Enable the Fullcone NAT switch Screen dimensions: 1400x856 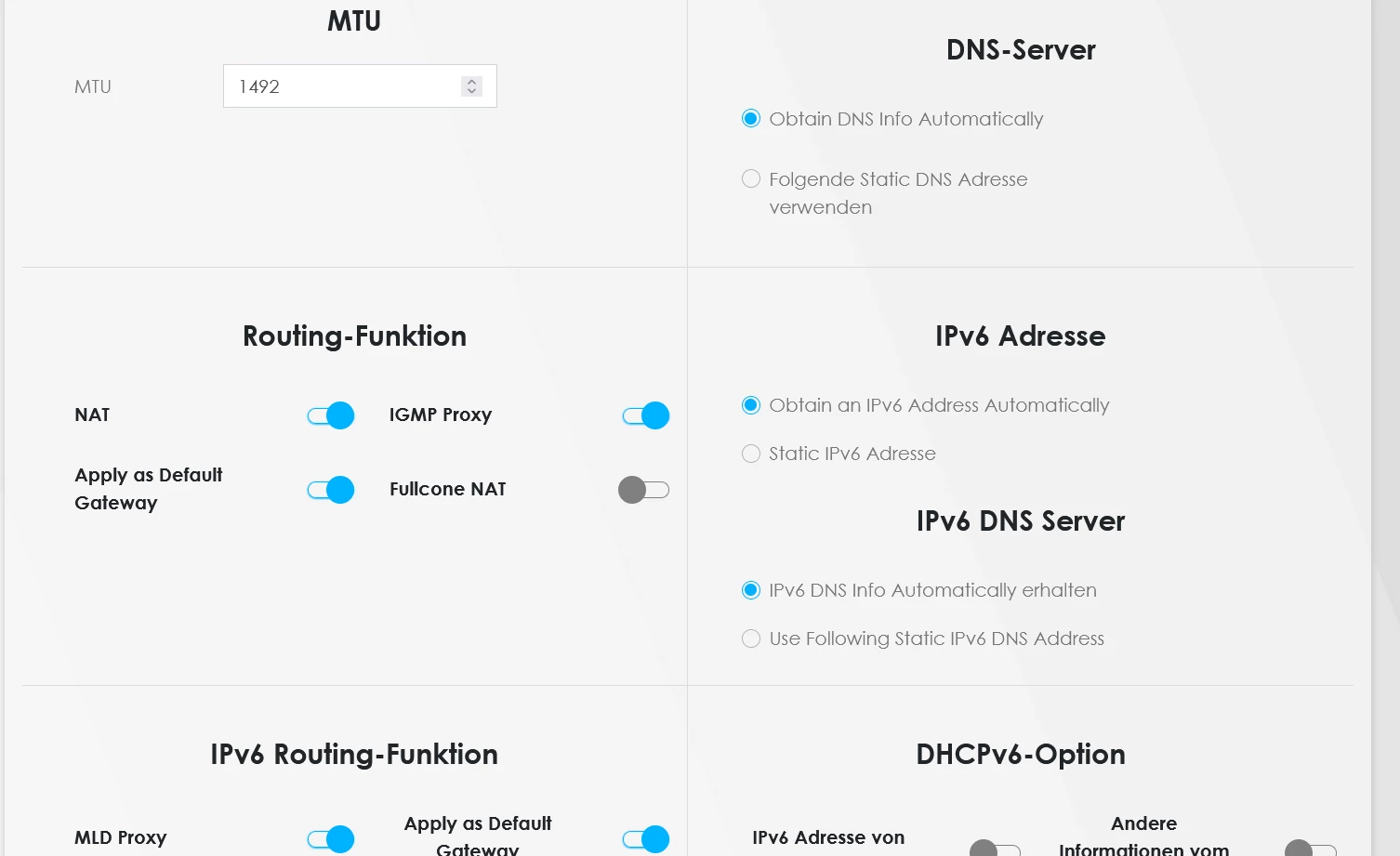(644, 490)
